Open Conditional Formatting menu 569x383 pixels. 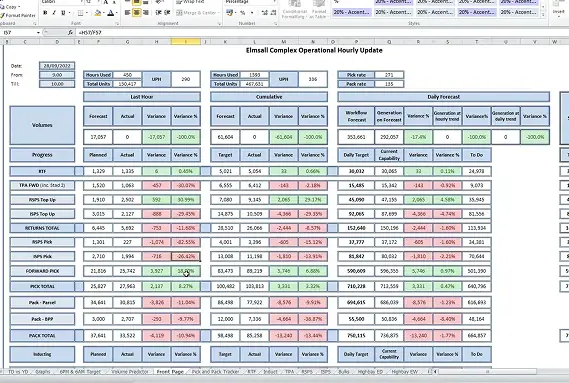click(295, 10)
